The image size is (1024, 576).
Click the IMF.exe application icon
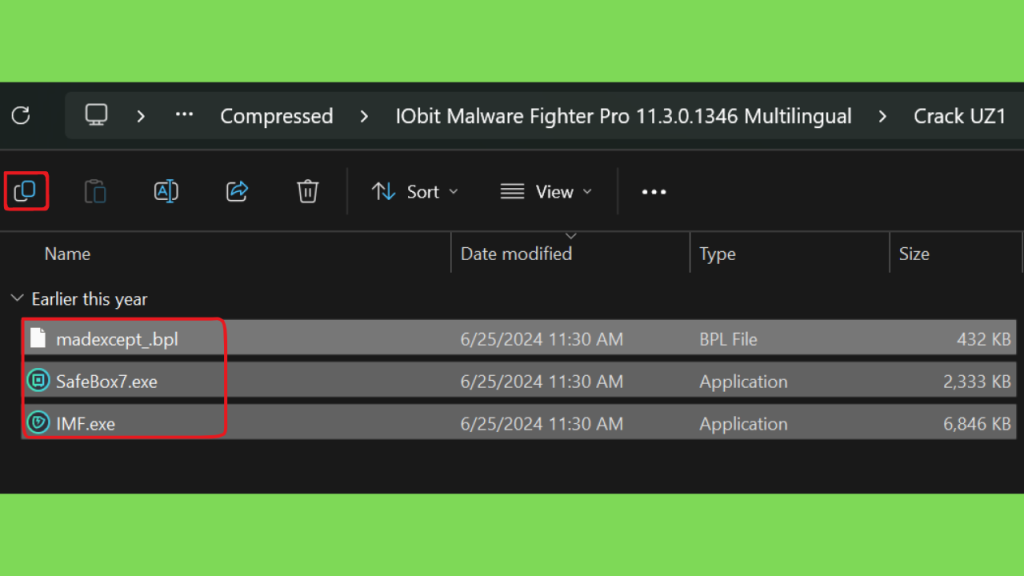pyautogui.click(x=38, y=423)
